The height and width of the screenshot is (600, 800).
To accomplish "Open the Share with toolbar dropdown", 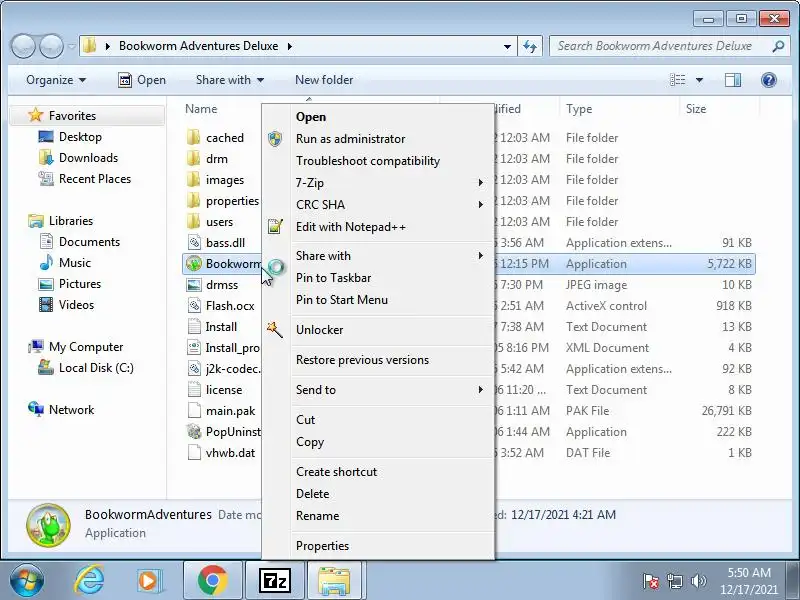I will (230, 80).
